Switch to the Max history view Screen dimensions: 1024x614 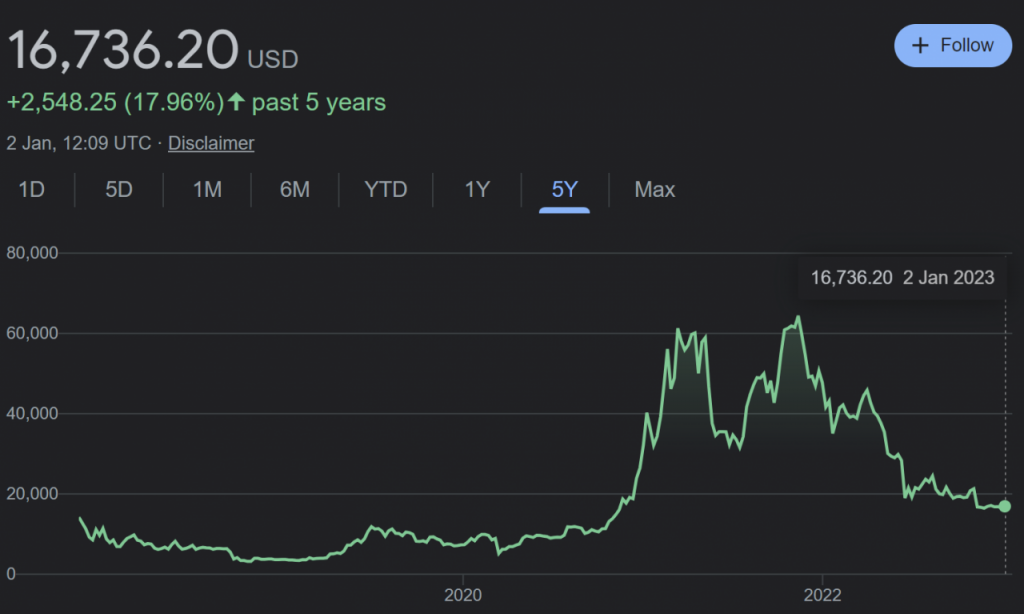[654, 189]
